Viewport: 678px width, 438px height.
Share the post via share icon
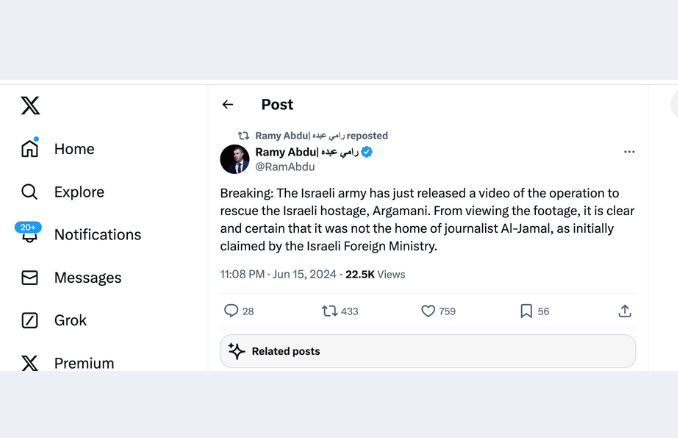pos(625,311)
